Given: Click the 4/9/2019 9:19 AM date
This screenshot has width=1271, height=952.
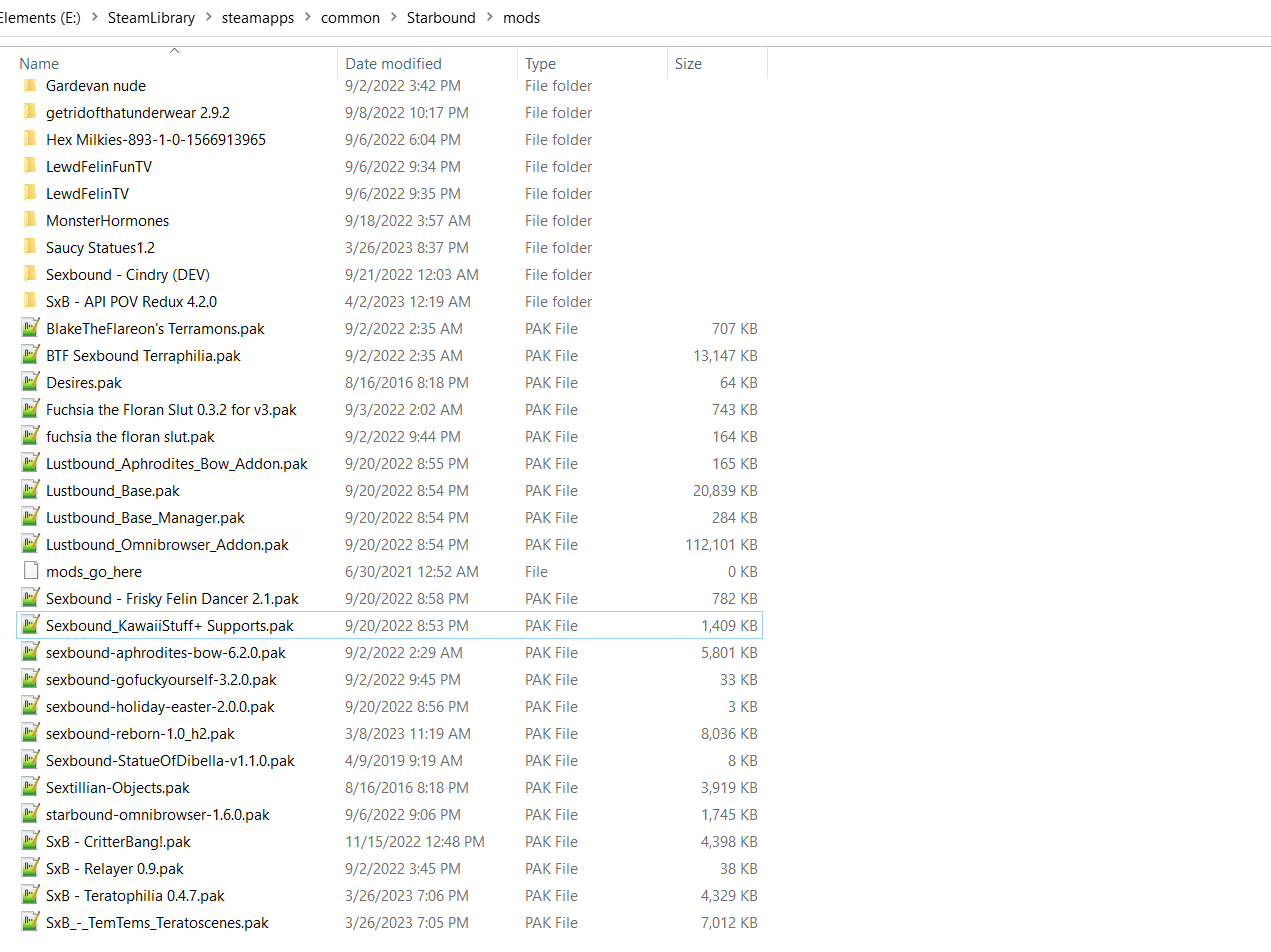Looking at the screenshot, I should [404, 760].
